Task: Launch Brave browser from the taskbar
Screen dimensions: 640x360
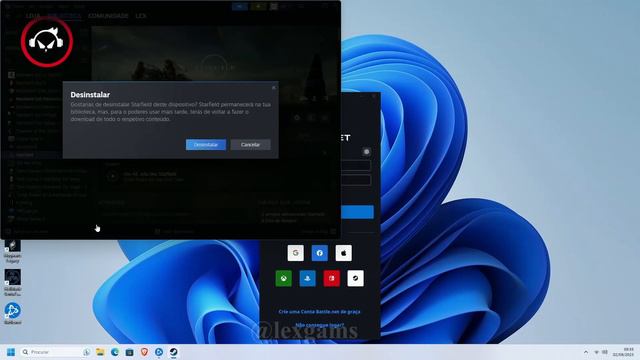Action: tap(144, 352)
